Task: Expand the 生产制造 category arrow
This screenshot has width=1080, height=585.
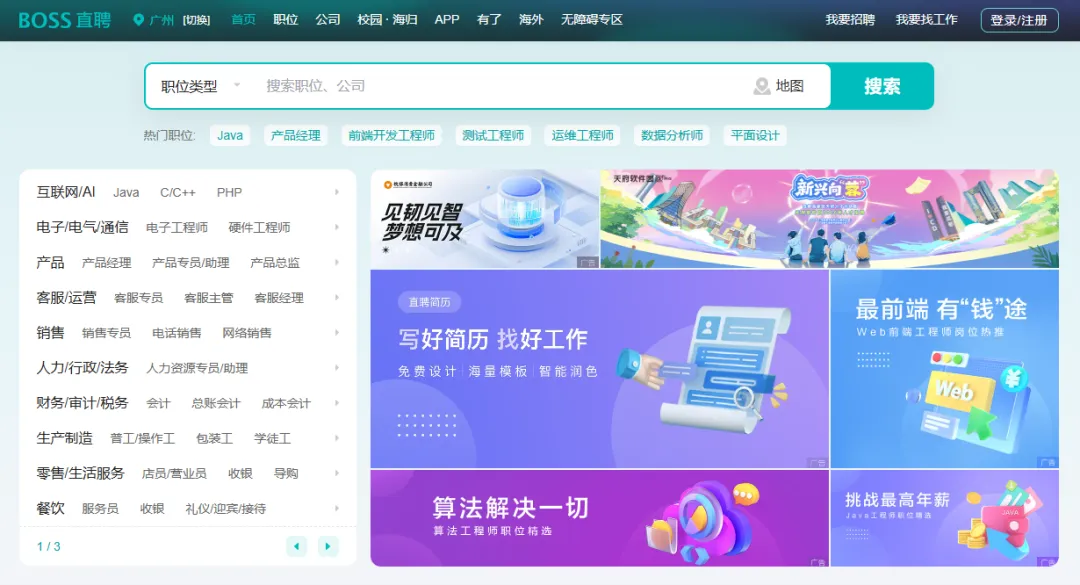Action: pyautogui.click(x=337, y=438)
